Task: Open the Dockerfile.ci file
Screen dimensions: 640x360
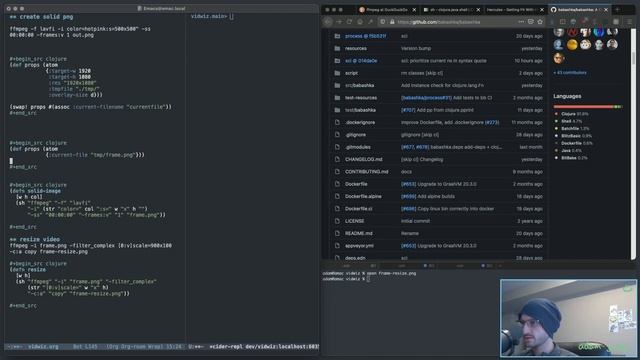Action: tap(358, 209)
